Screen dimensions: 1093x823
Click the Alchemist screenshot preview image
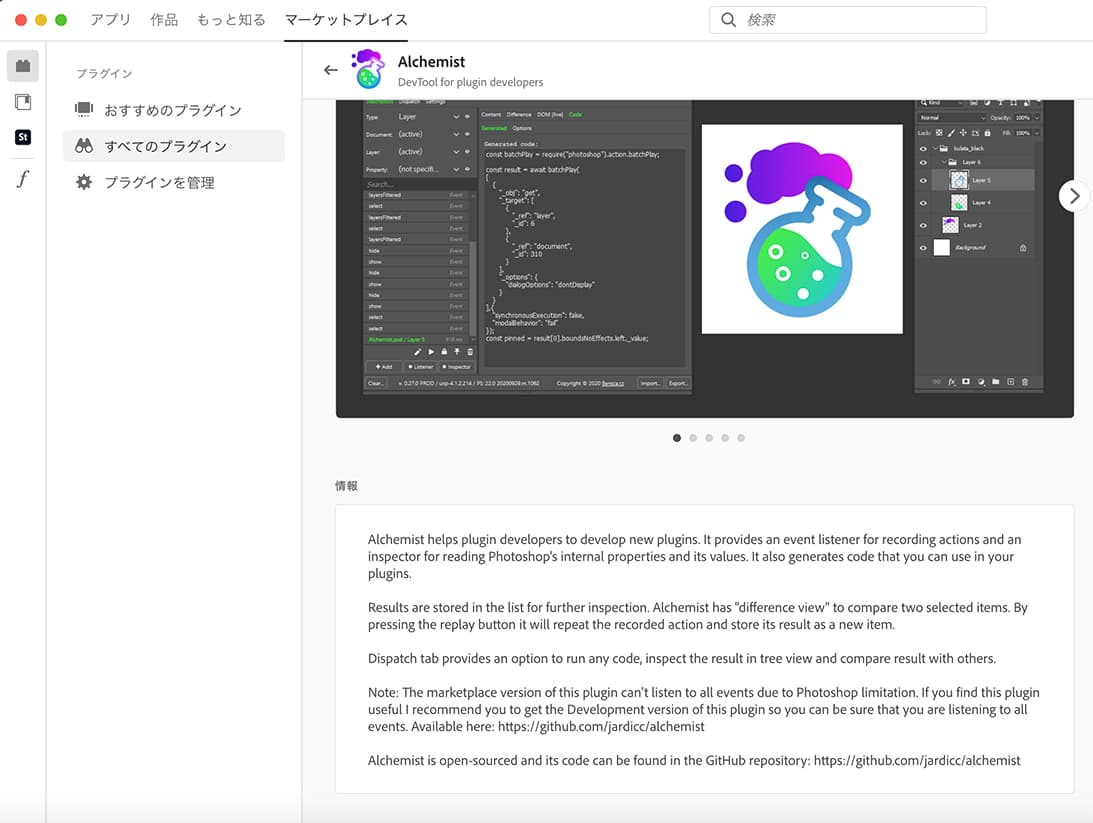coord(704,258)
